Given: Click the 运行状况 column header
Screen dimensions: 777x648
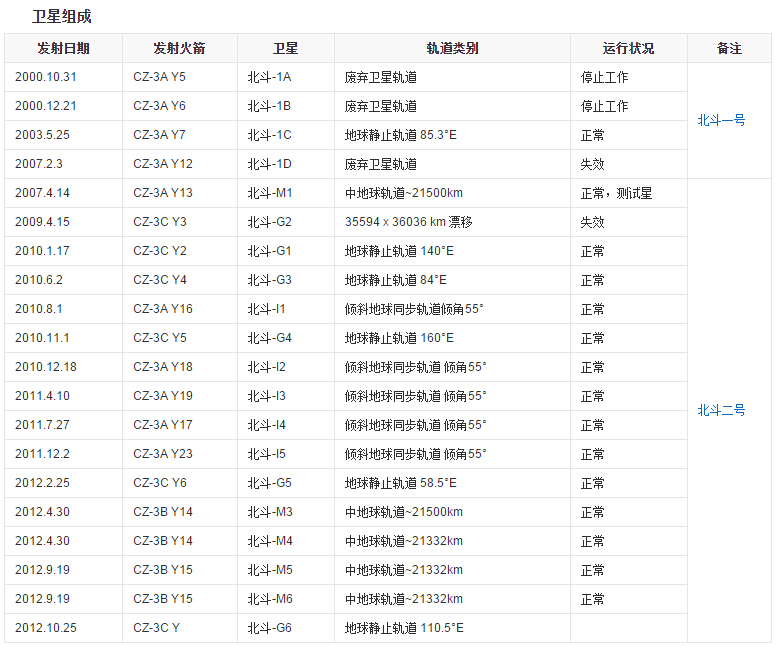Looking at the screenshot, I should (628, 48).
